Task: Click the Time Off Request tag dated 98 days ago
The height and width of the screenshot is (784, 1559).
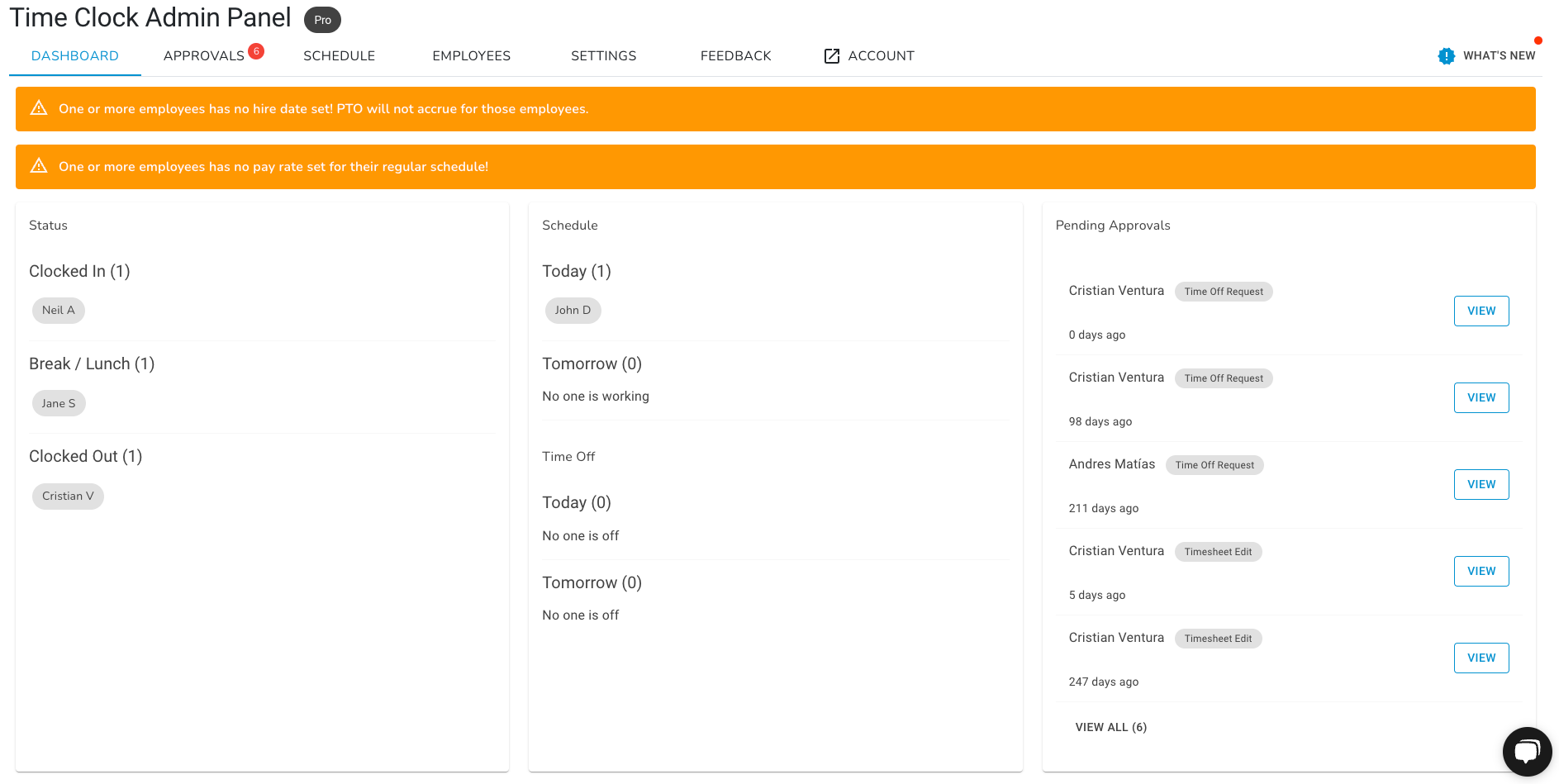Action: (1224, 378)
